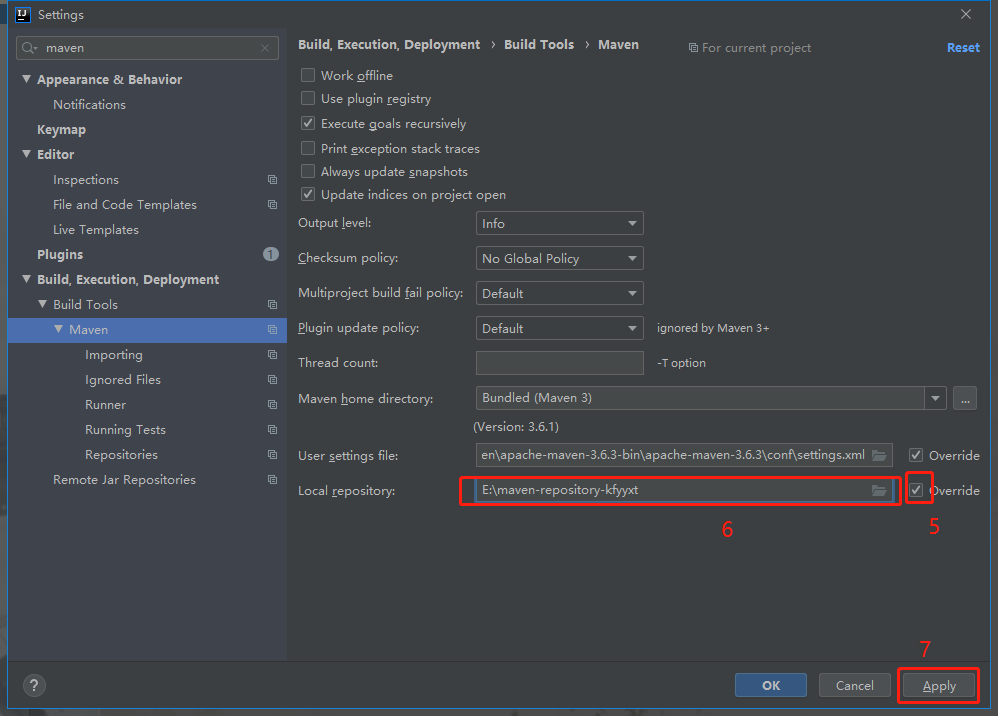
Task: Click the For current project icon
Action: coord(693,48)
